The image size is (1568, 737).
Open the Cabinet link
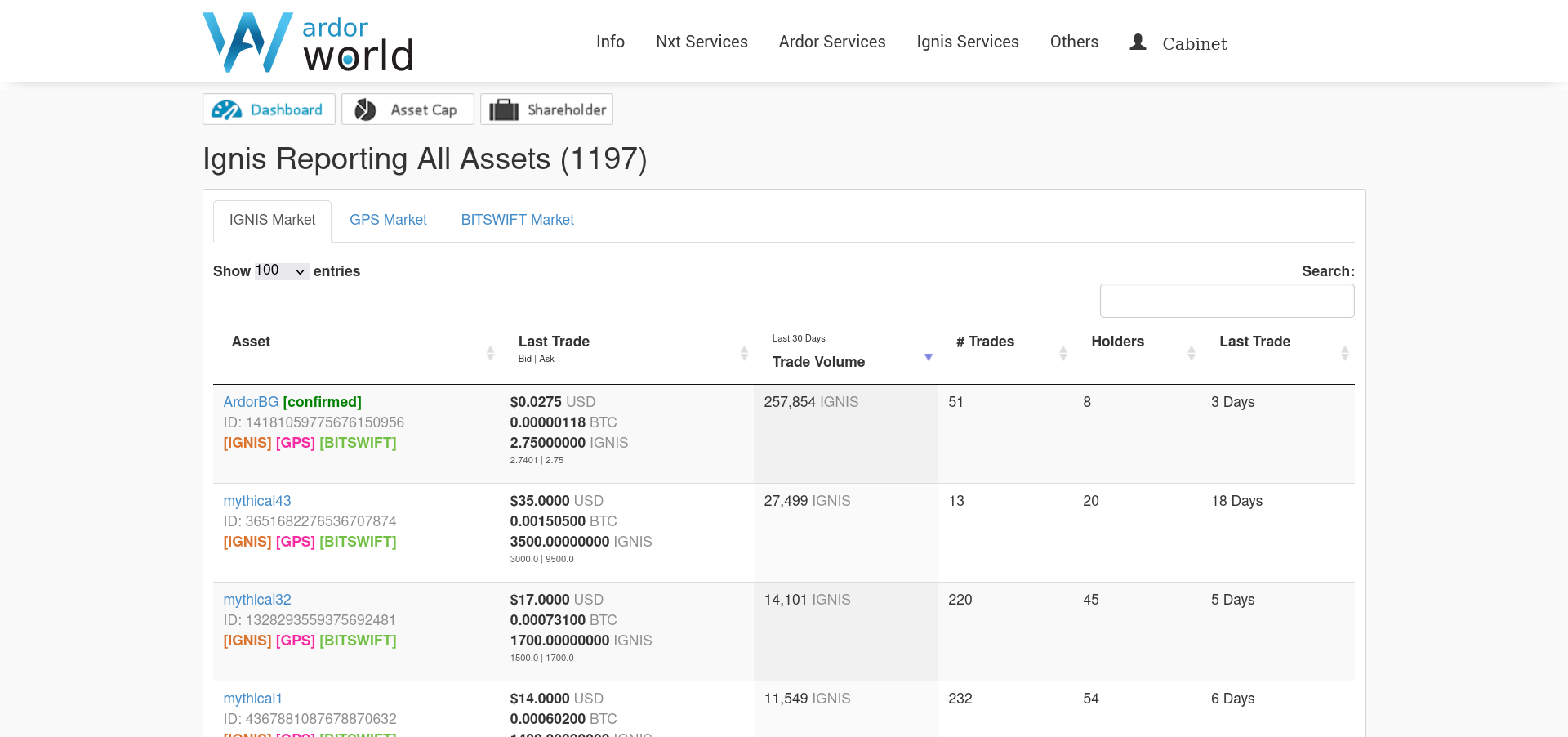[x=1194, y=43]
